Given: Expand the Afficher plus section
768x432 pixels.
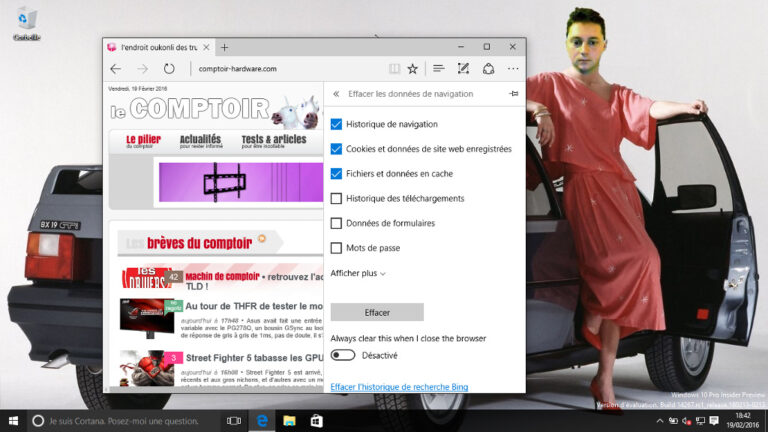Looking at the screenshot, I should point(358,273).
